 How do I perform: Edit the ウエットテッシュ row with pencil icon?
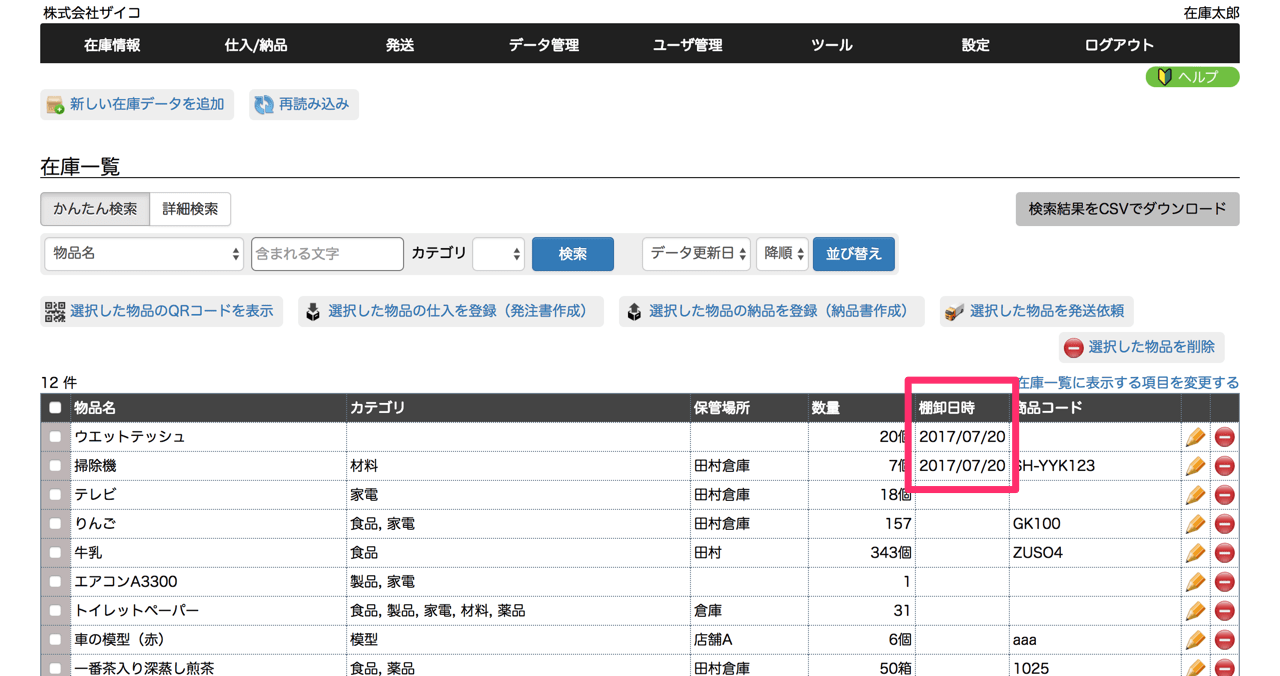pos(1195,437)
